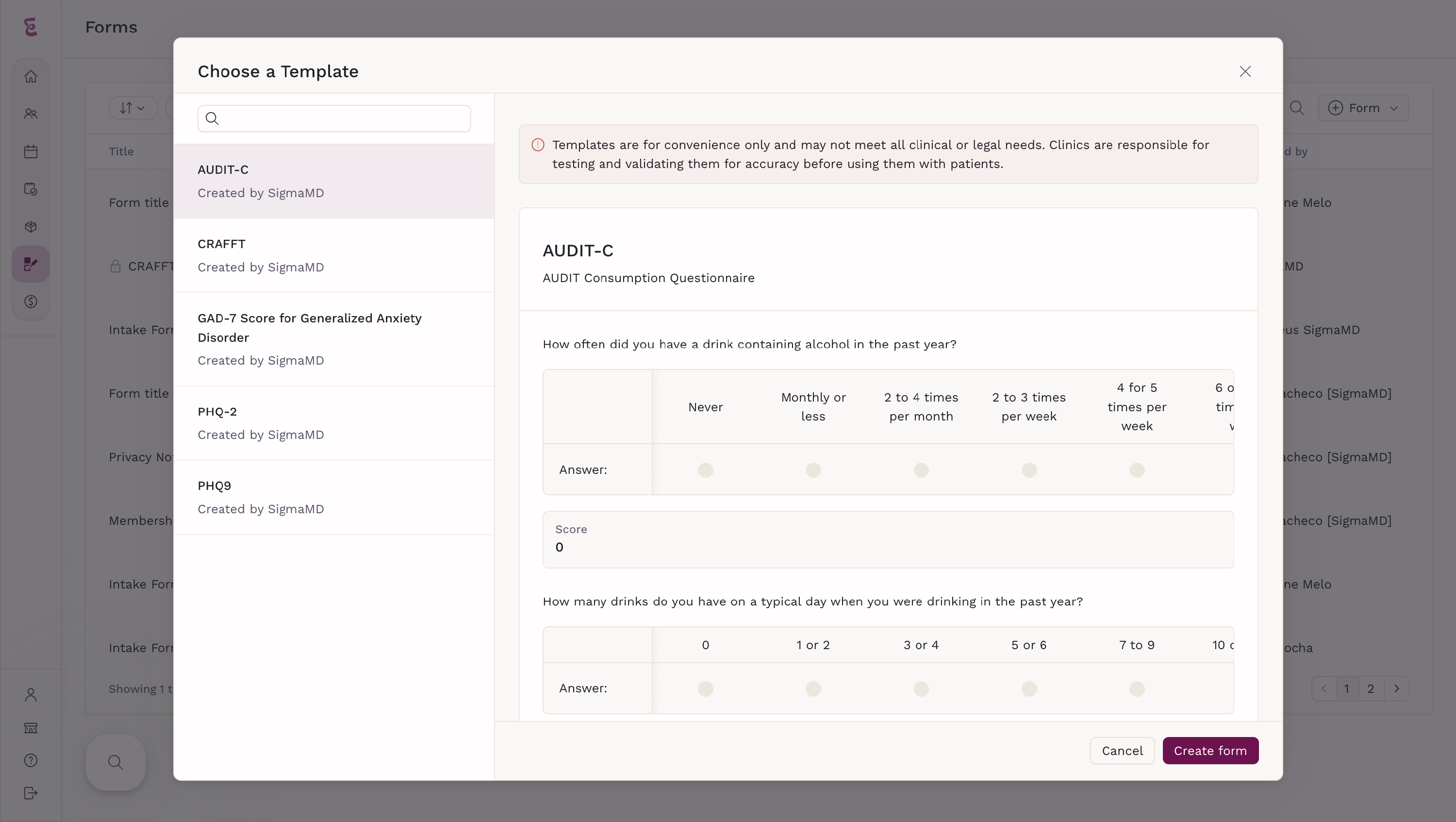Open the help question mark icon

click(x=31, y=760)
